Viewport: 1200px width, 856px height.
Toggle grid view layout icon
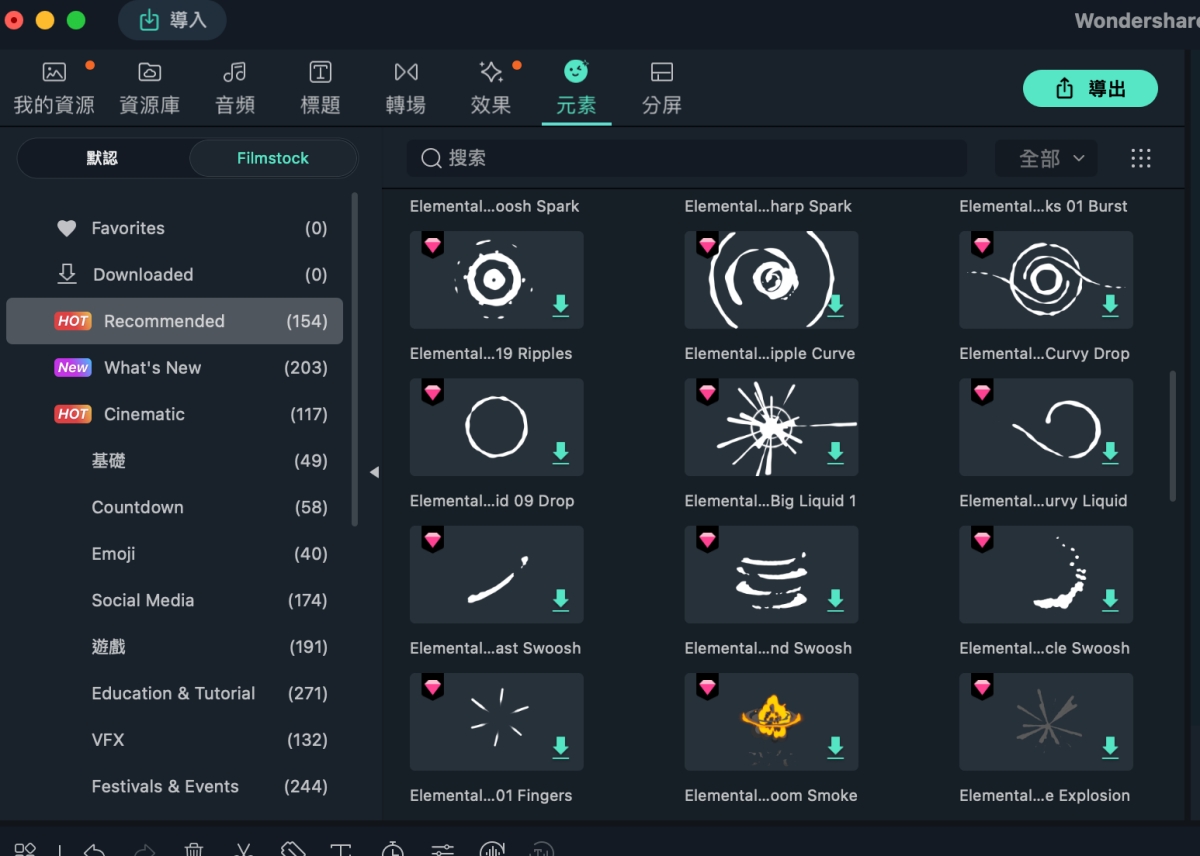[x=1141, y=158]
